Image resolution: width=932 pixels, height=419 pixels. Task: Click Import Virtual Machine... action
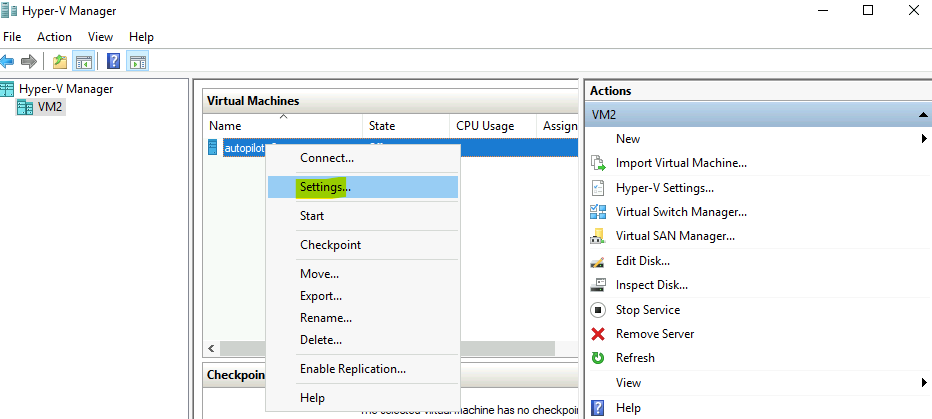coord(681,163)
